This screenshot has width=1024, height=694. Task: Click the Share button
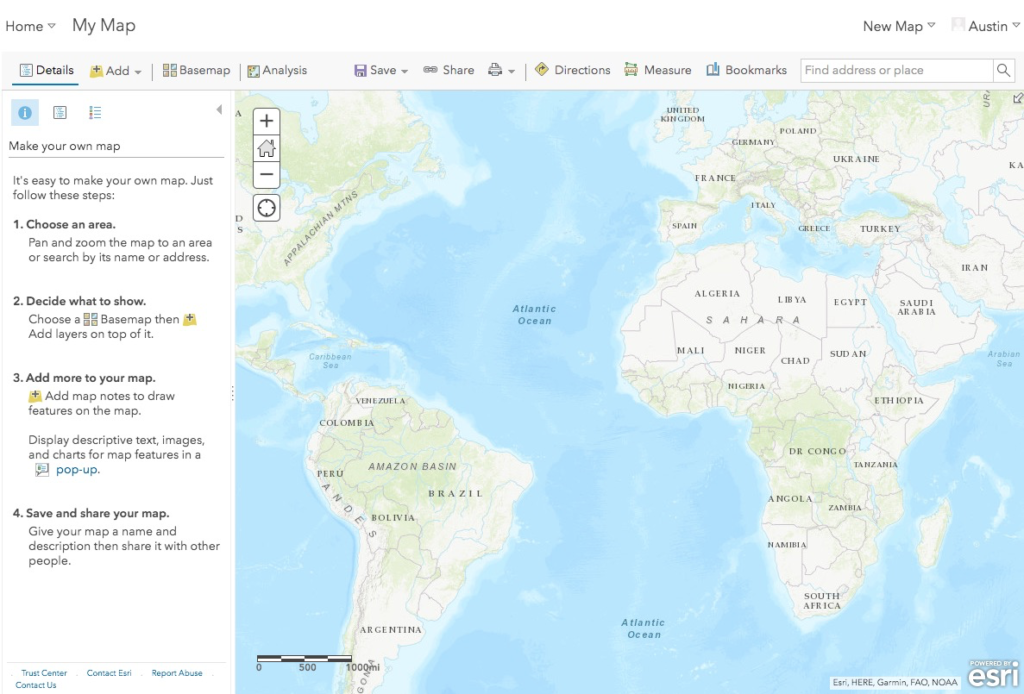pyautogui.click(x=448, y=70)
